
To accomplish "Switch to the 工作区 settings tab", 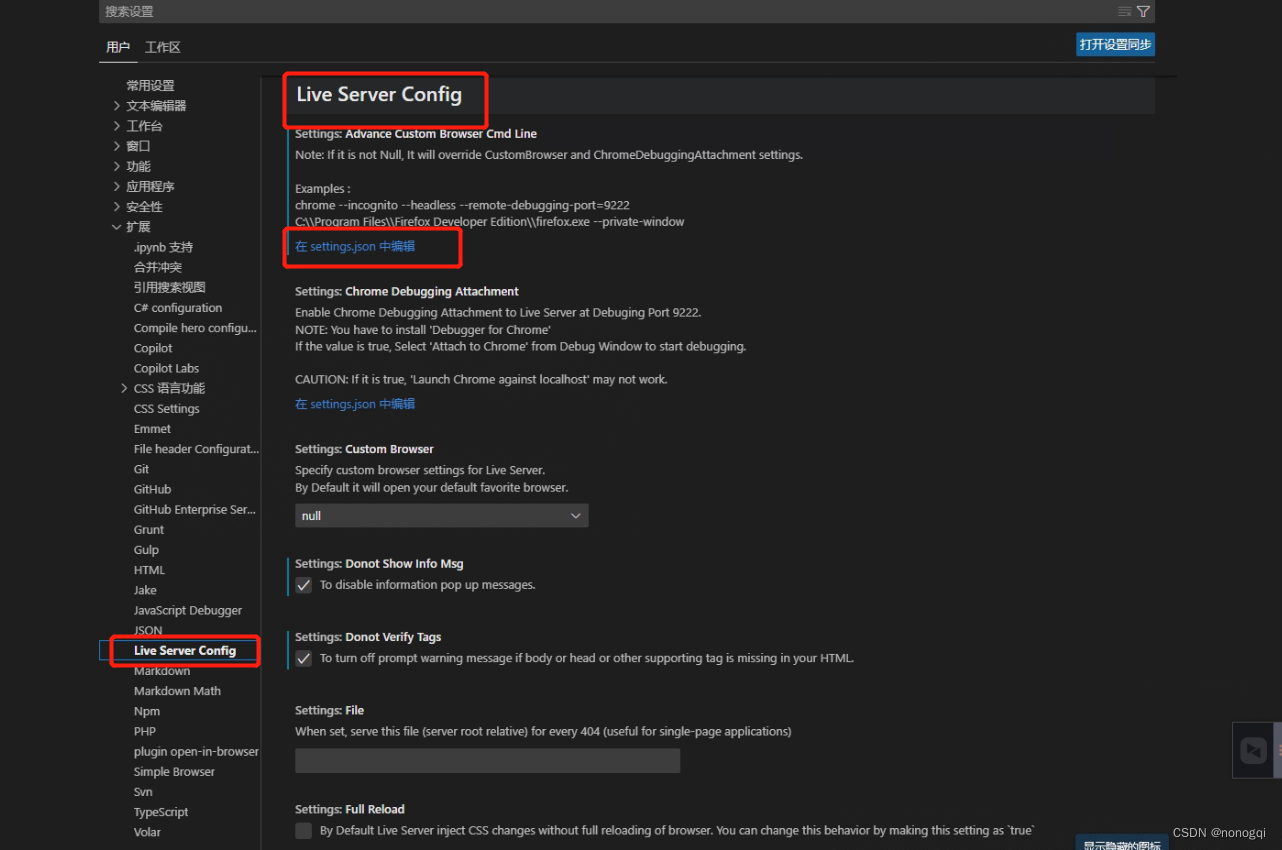I will (163, 46).
